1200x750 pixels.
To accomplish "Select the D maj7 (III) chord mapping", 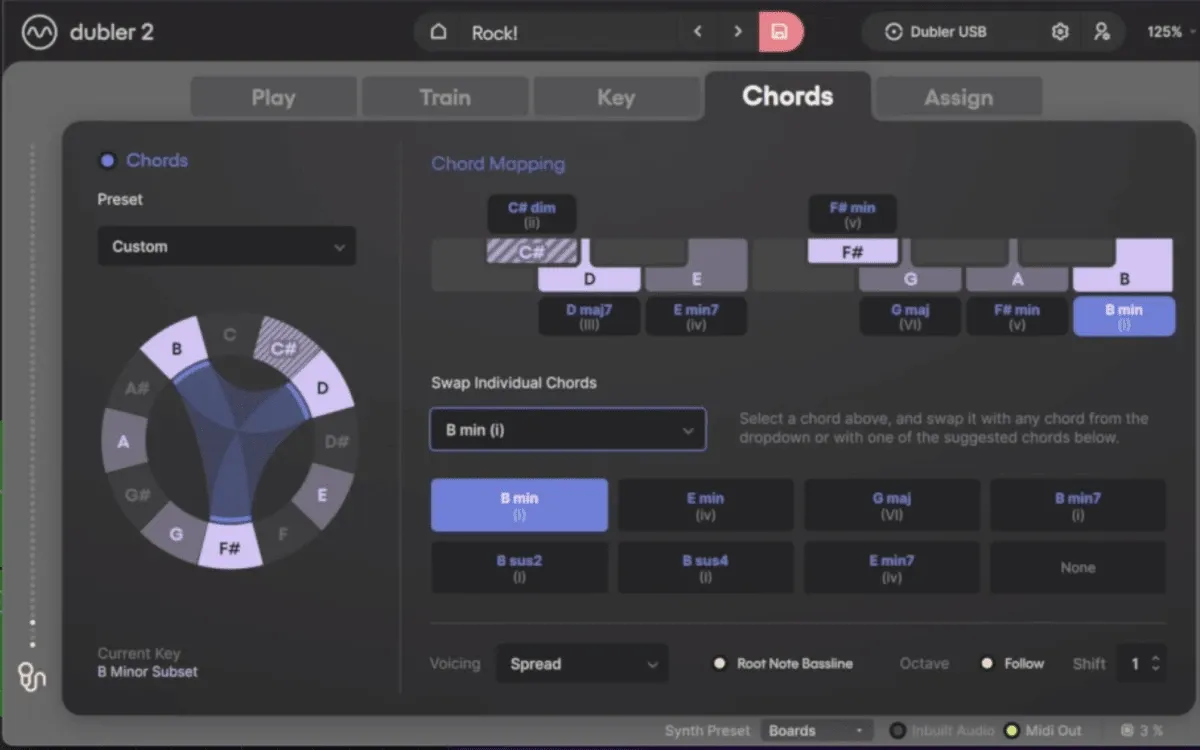I will tap(589, 316).
